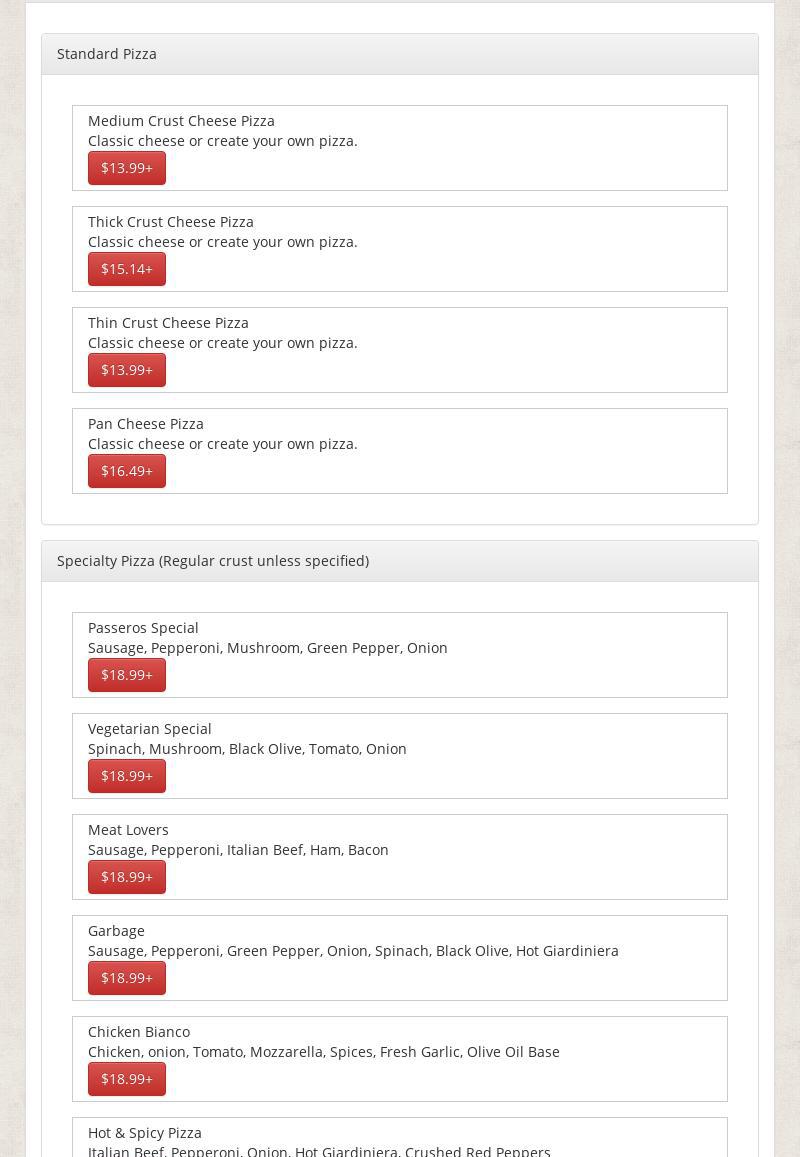Open the Passeros Special item title
800x1157 pixels.
(143, 628)
